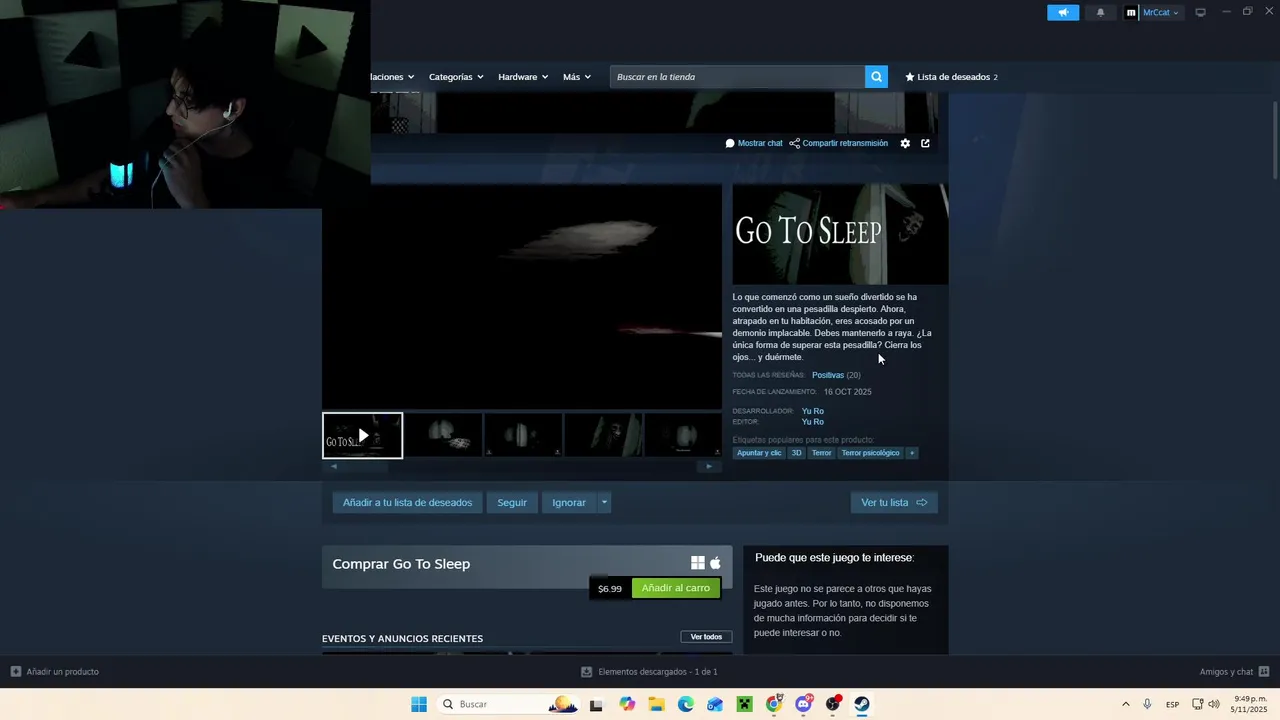Click the Windows platform icon
Image resolution: width=1280 pixels, height=720 pixels.
pos(698,563)
